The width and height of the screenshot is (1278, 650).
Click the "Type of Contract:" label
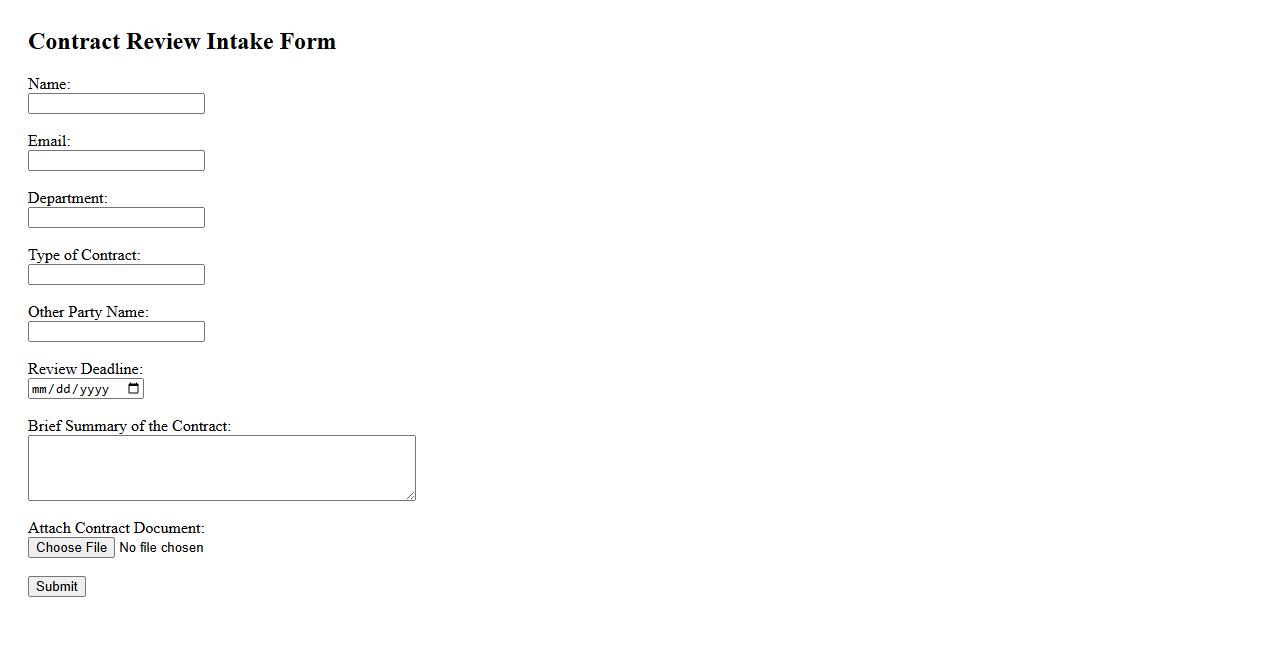(x=84, y=255)
